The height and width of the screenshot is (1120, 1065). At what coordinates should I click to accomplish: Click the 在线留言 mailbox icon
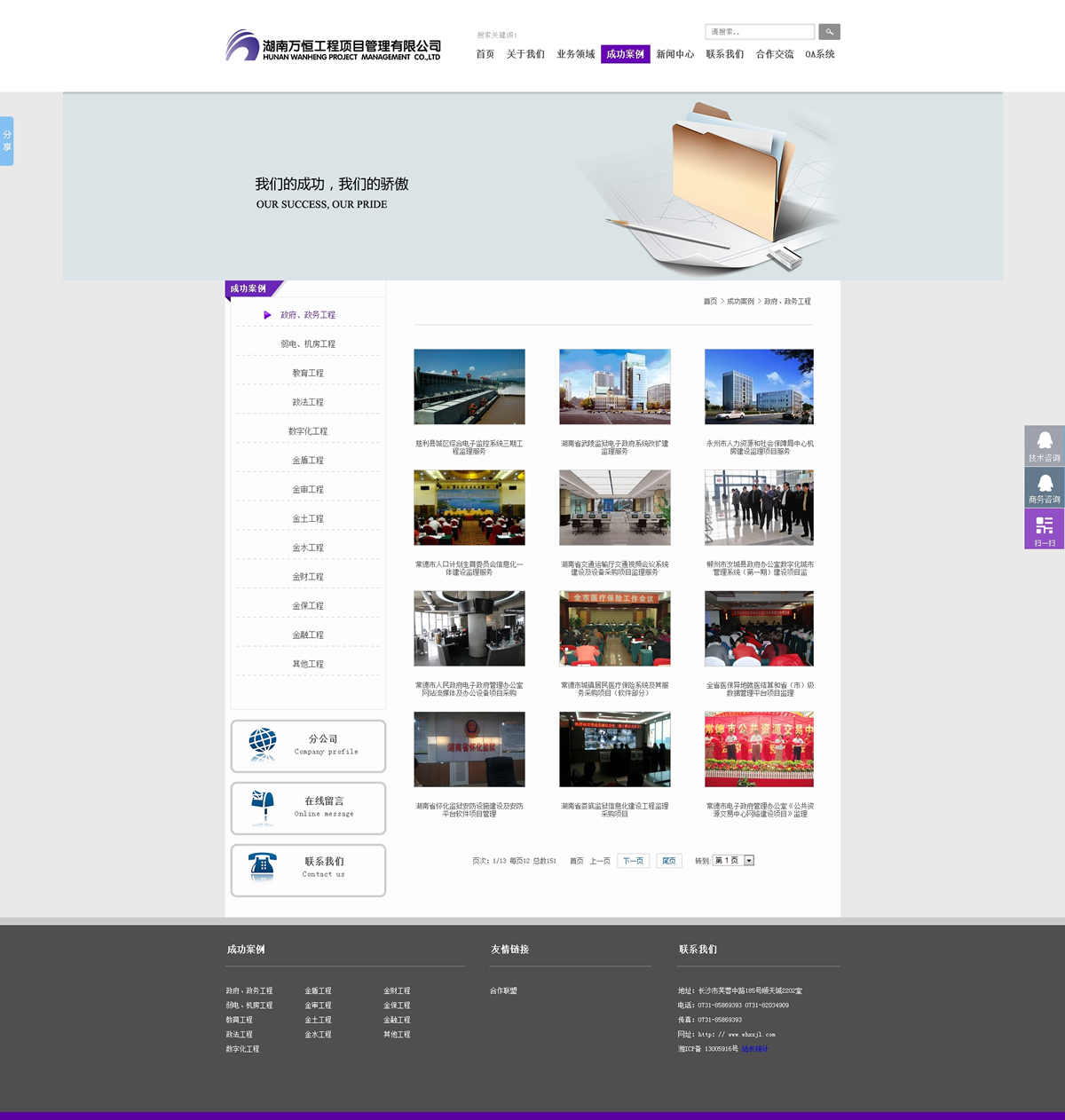coord(263,807)
